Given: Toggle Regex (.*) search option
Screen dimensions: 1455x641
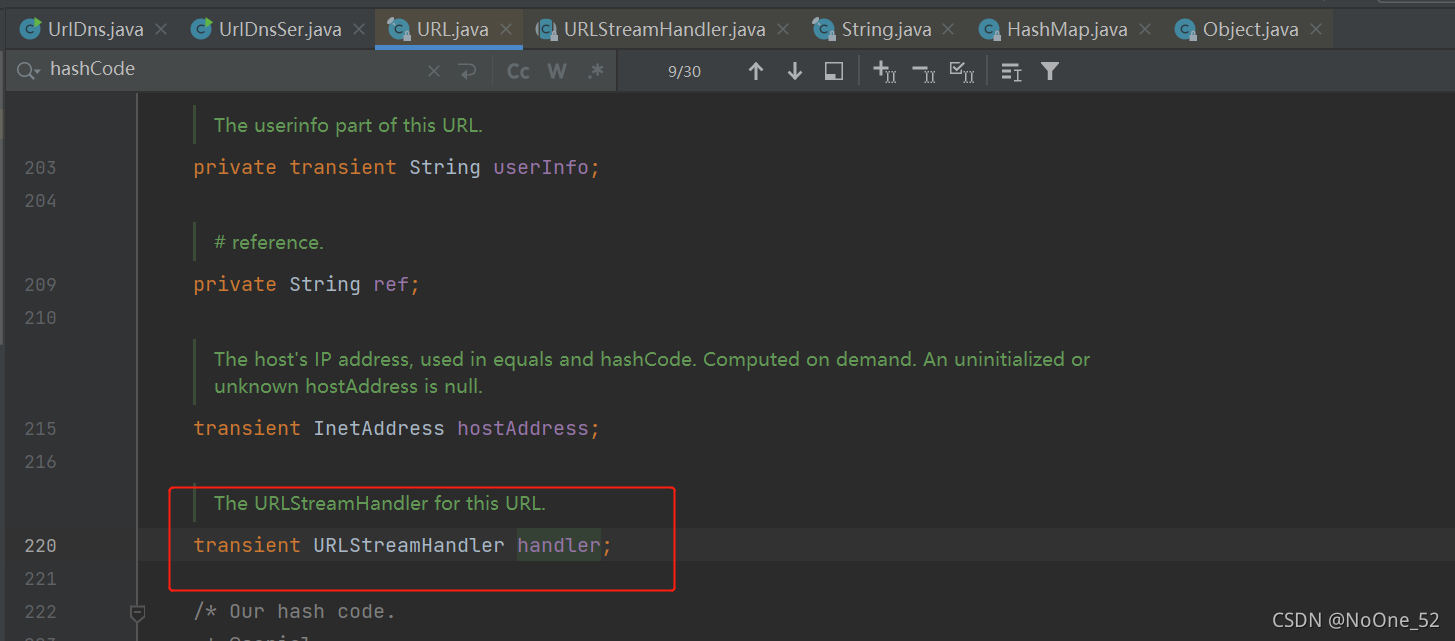Looking at the screenshot, I should (596, 71).
